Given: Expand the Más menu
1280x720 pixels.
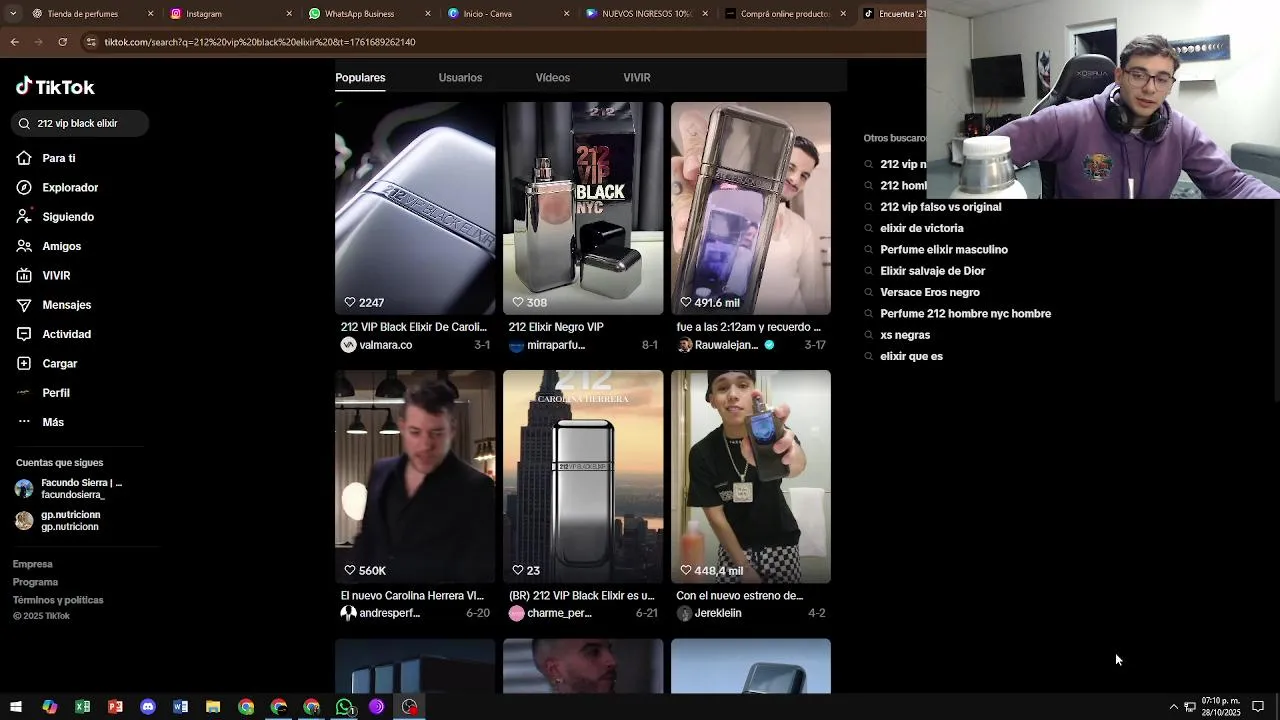Looking at the screenshot, I should coord(41,422).
